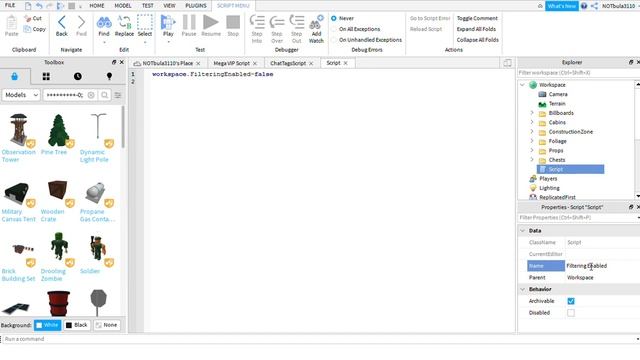Collapse the Workspace tree node
Screen dimensions: 640x360
(522, 85)
